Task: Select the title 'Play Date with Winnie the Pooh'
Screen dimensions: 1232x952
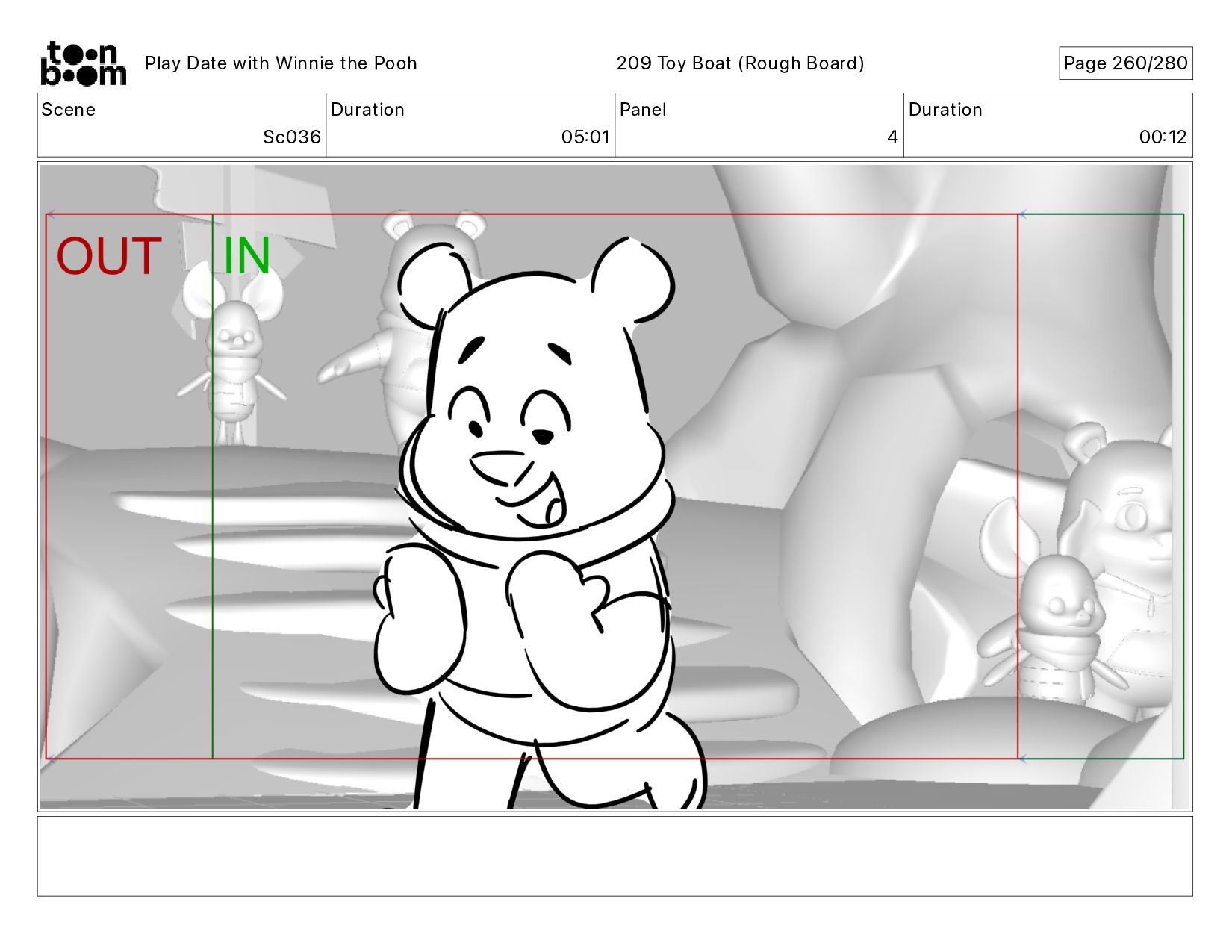Action: coord(281,63)
